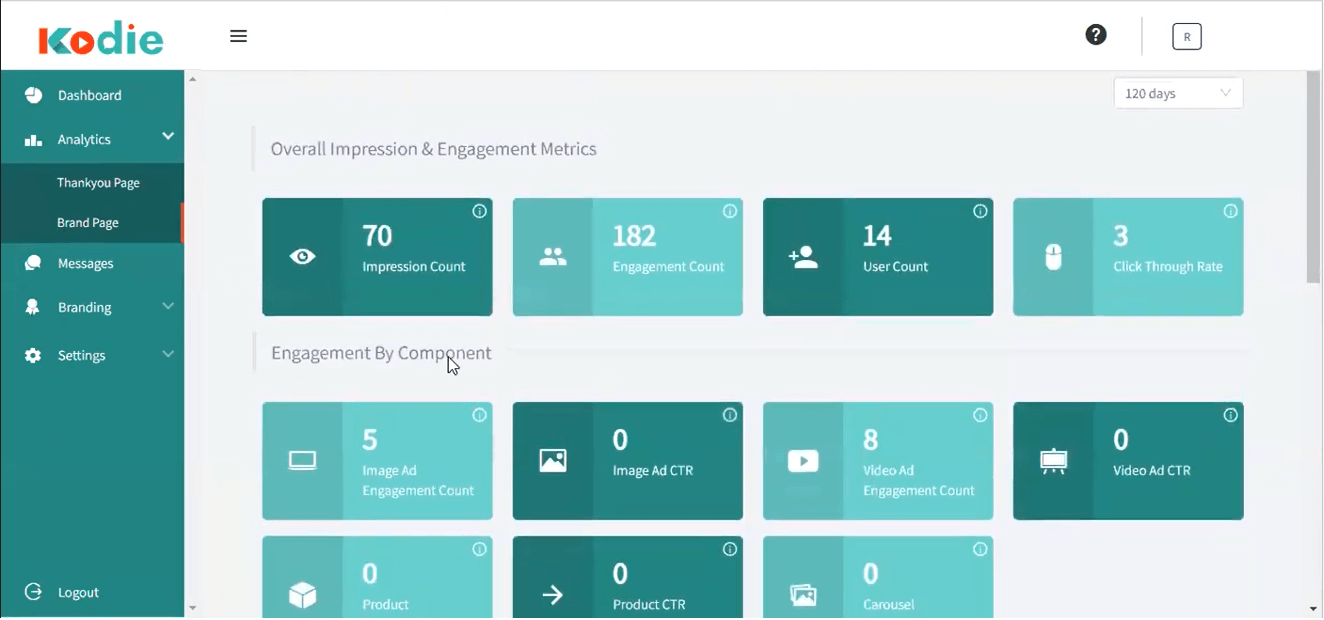Click the people icon on Engagement Count card
The width and height of the screenshot is (1324, 620).
553,257
